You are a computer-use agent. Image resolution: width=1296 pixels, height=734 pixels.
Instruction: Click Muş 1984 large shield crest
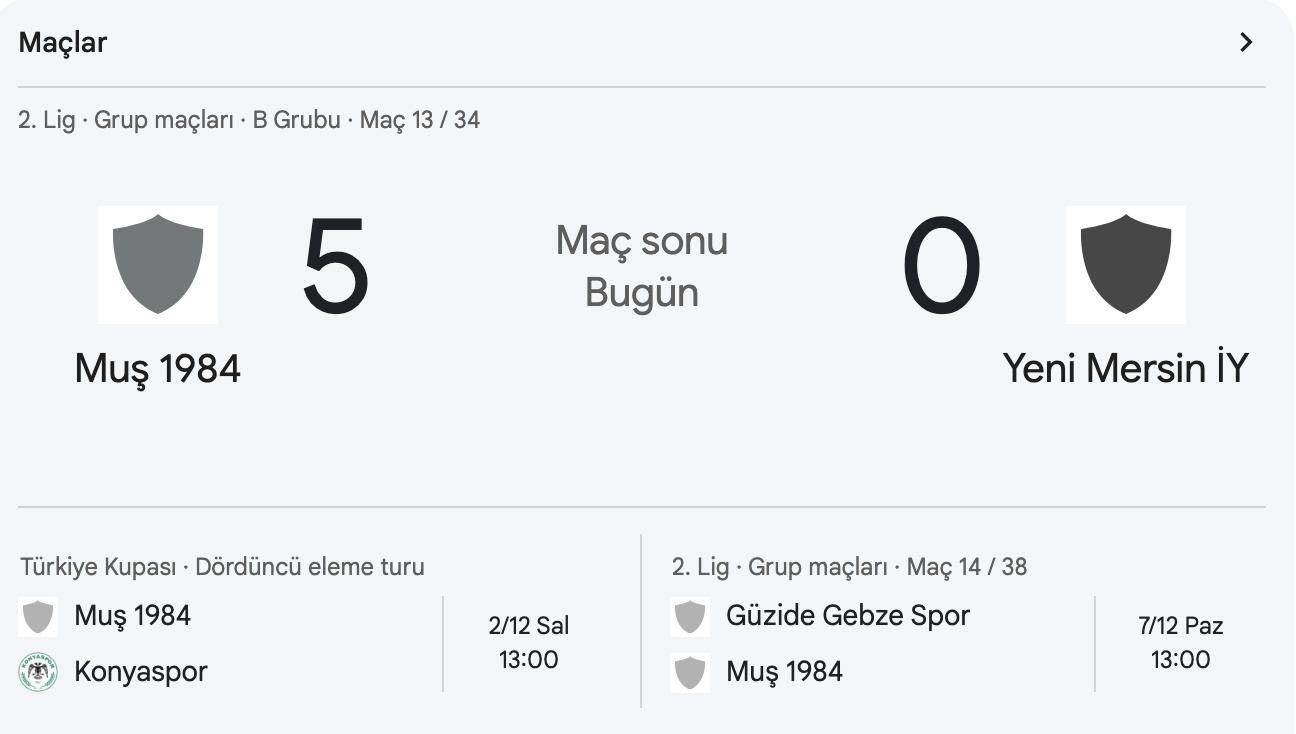pos(158,265)
